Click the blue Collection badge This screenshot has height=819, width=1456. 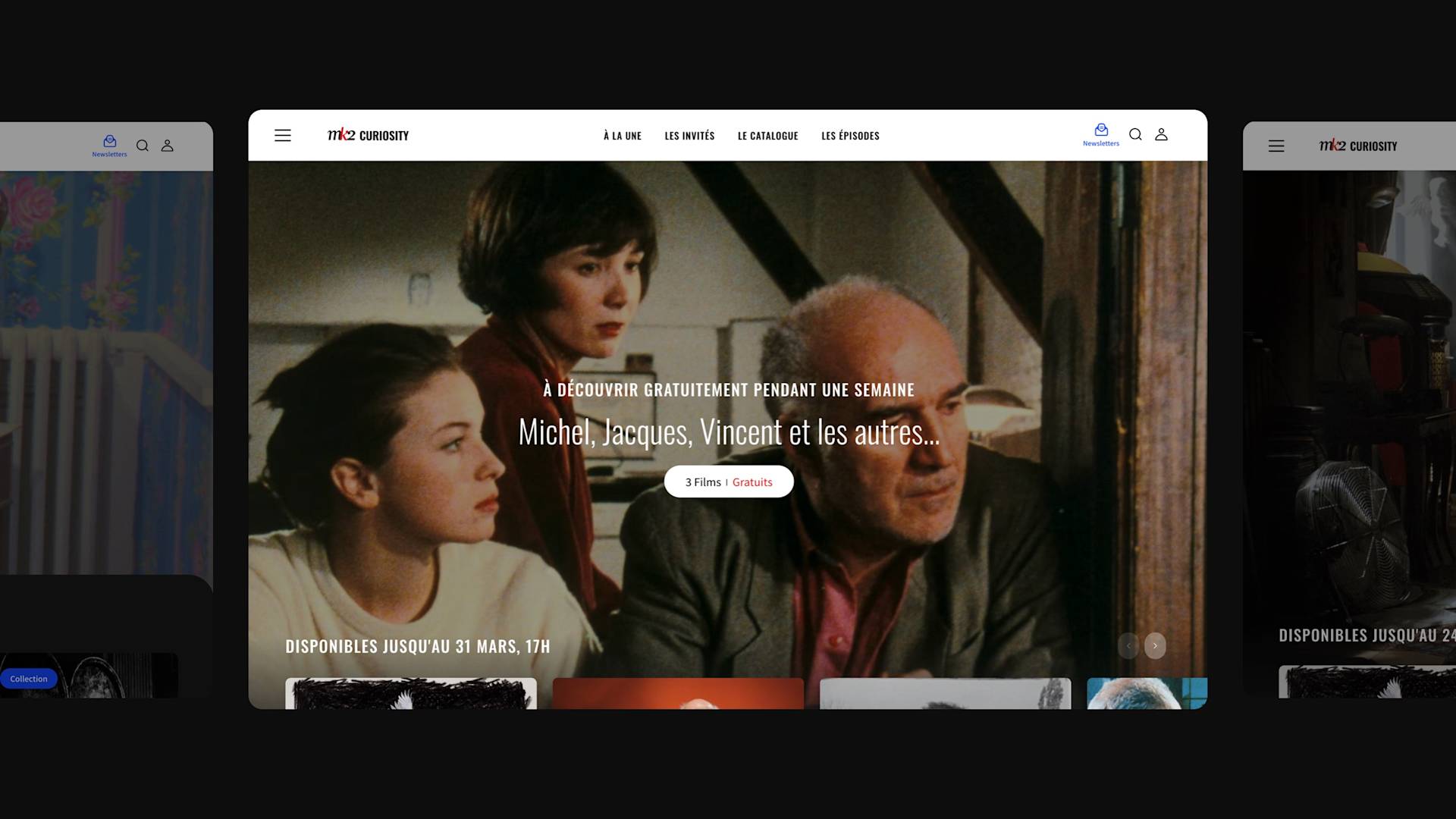[x=29, y=679]
